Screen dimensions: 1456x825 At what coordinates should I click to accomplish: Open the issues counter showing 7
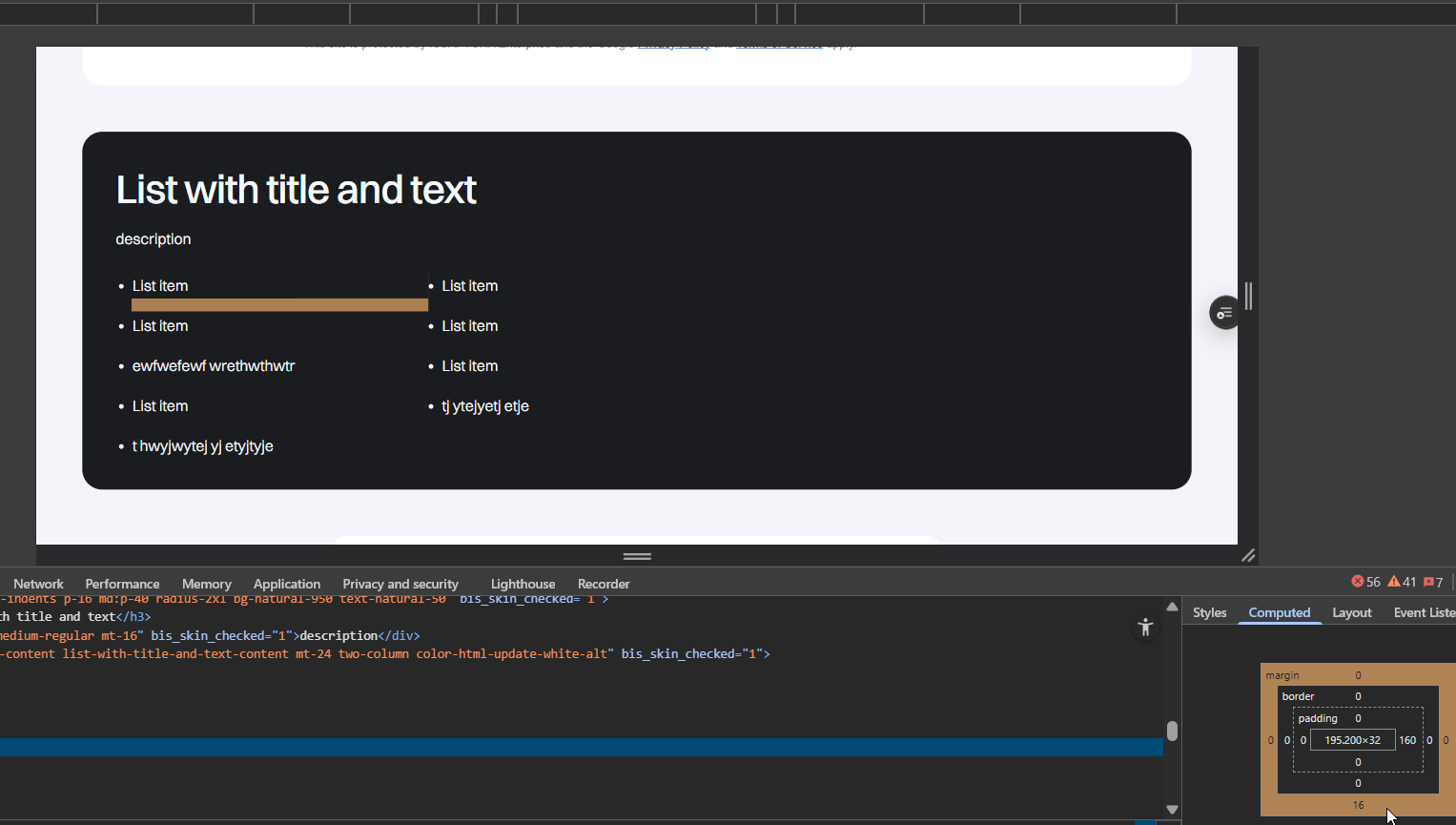tap(1433, 582)
